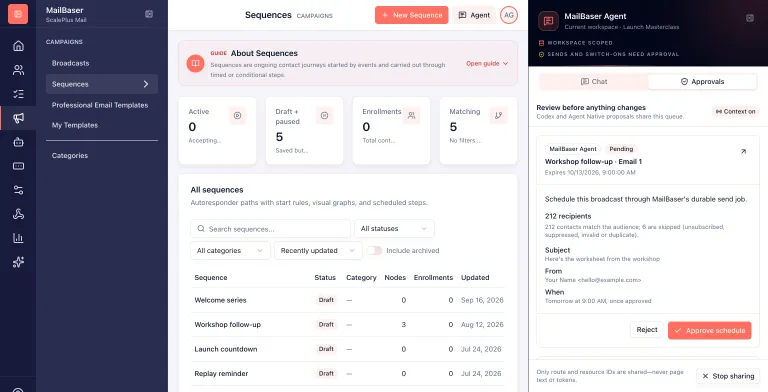Image resolution: width=768 pixels, height=392 pixels.
Task: Click the Draft + paused card icon
Action: (324, 116)
